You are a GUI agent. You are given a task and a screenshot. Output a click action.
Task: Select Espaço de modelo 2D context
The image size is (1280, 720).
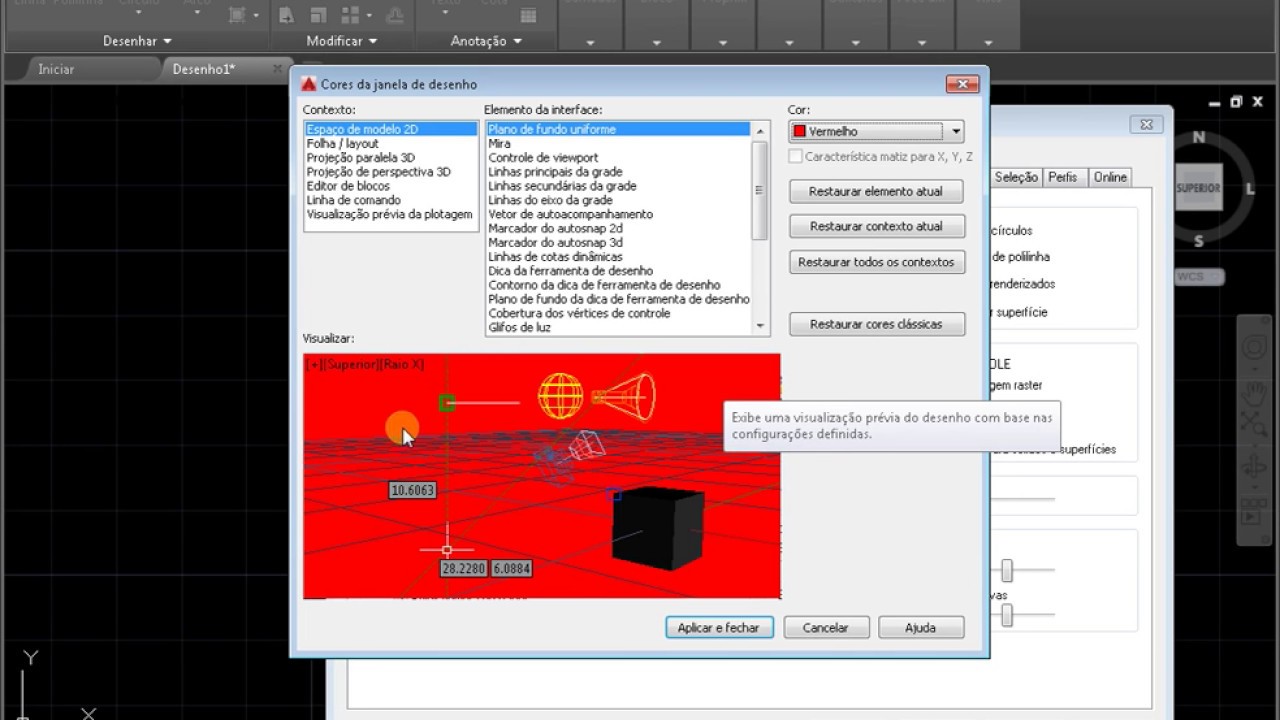click(391, 130)
